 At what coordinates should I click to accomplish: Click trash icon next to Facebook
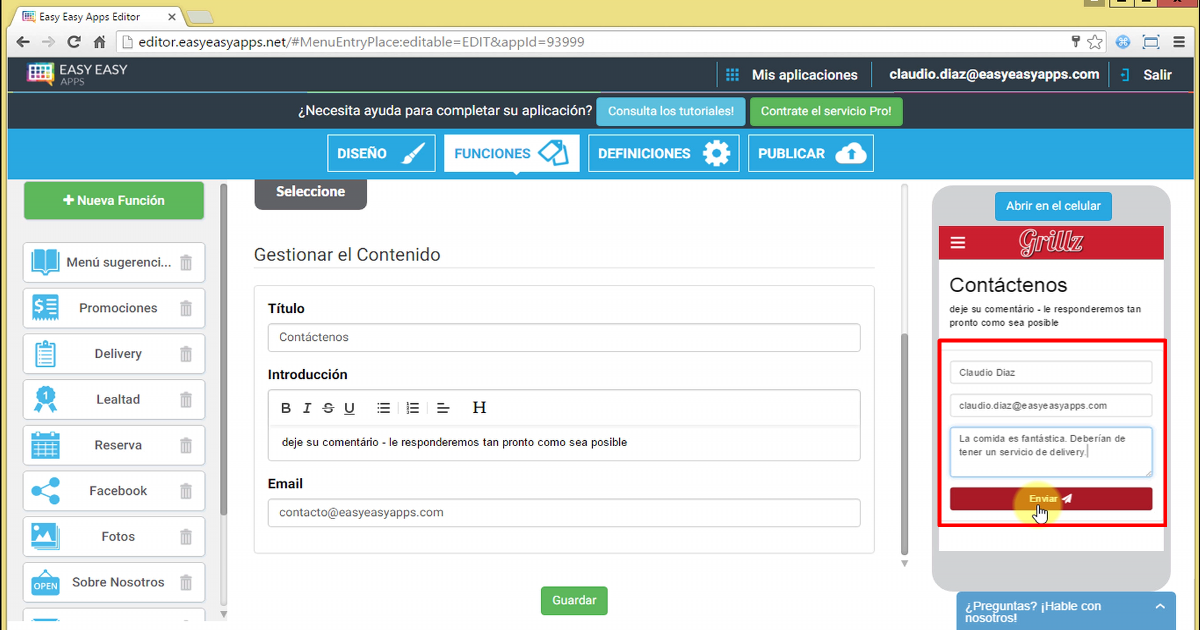(x=186, y=491)
